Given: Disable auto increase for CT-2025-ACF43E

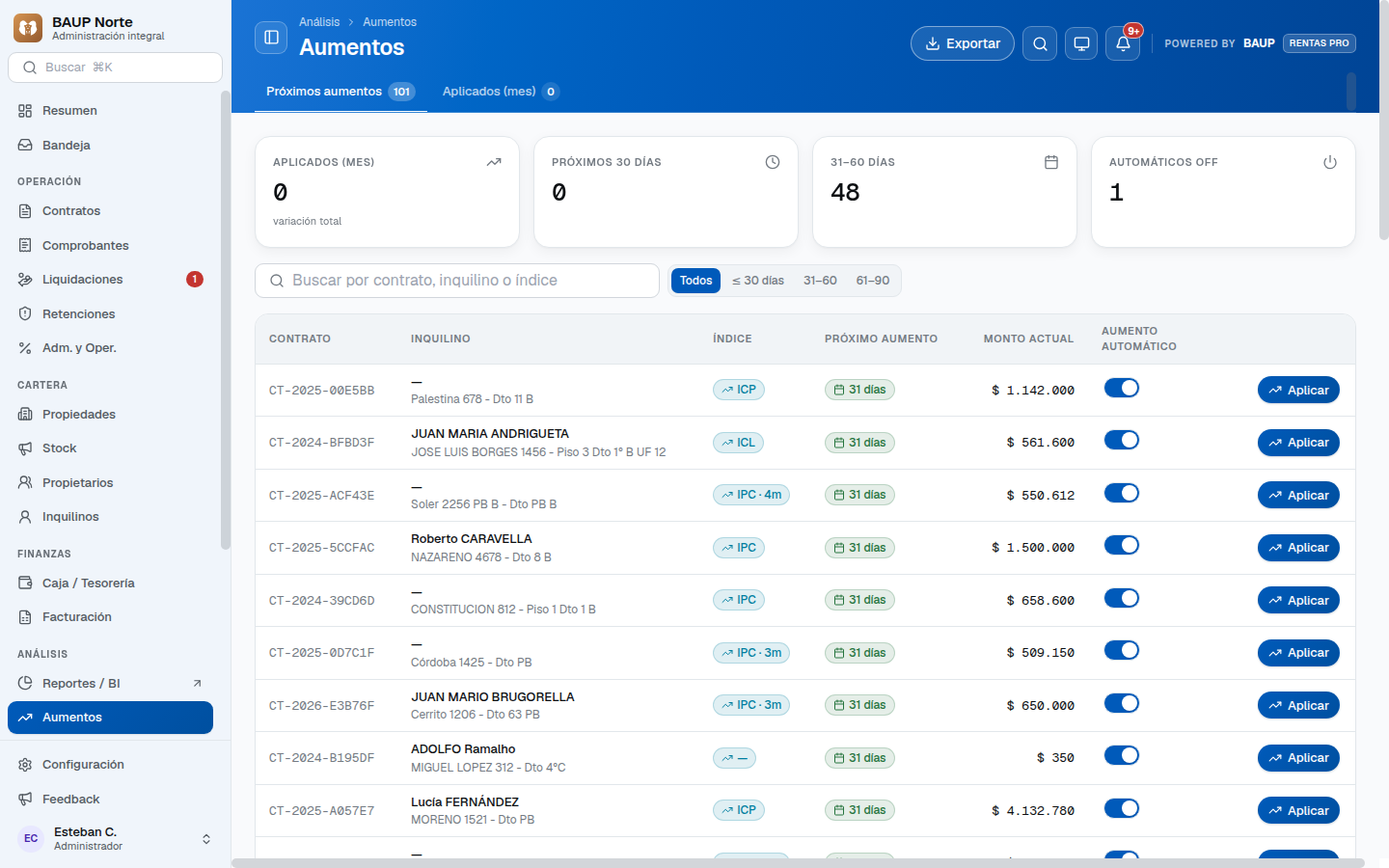Looking at the screenshot, I should [x=1122, y=493].
